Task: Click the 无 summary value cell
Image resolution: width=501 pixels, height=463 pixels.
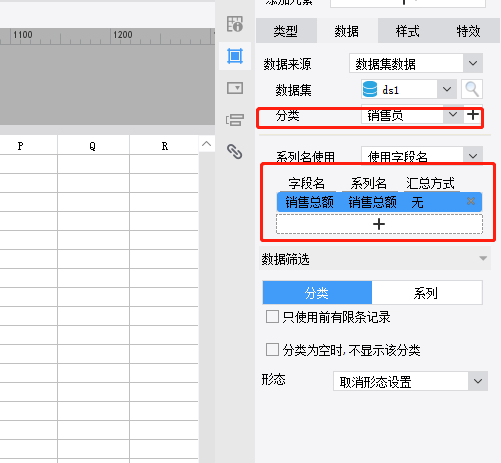Action: tap(417, 202)
